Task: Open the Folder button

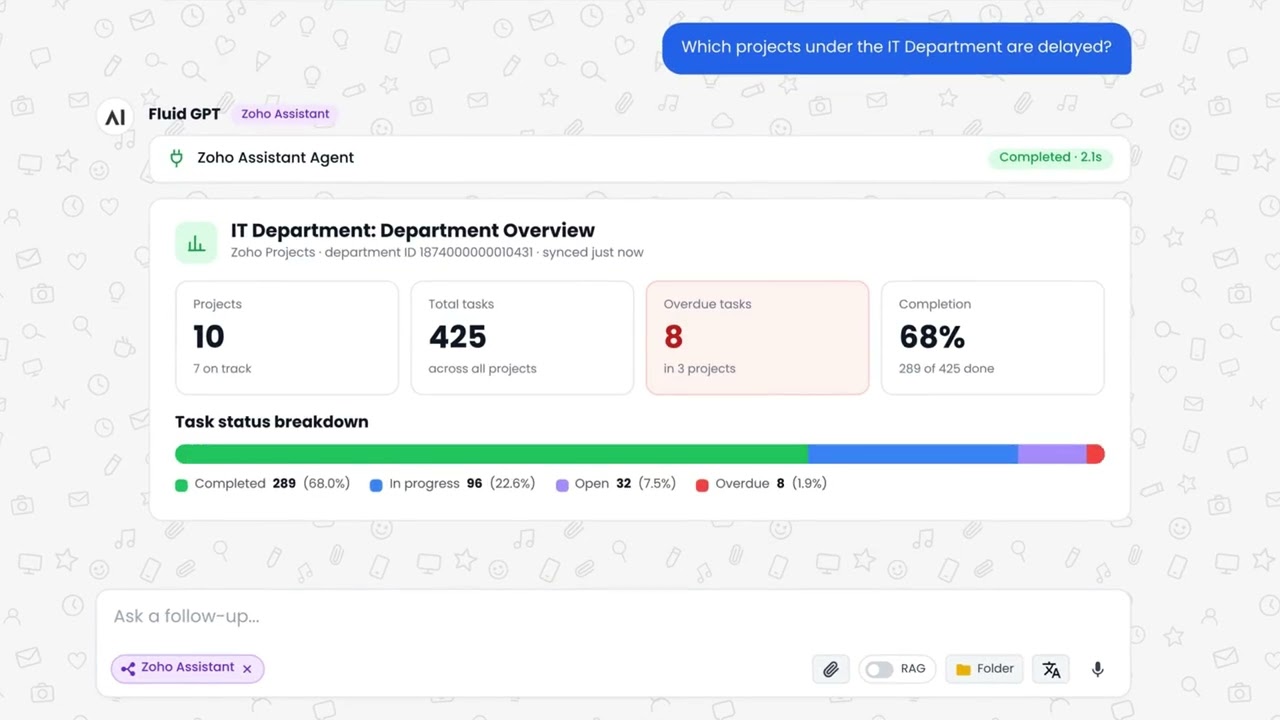Action: pos(985,669)
